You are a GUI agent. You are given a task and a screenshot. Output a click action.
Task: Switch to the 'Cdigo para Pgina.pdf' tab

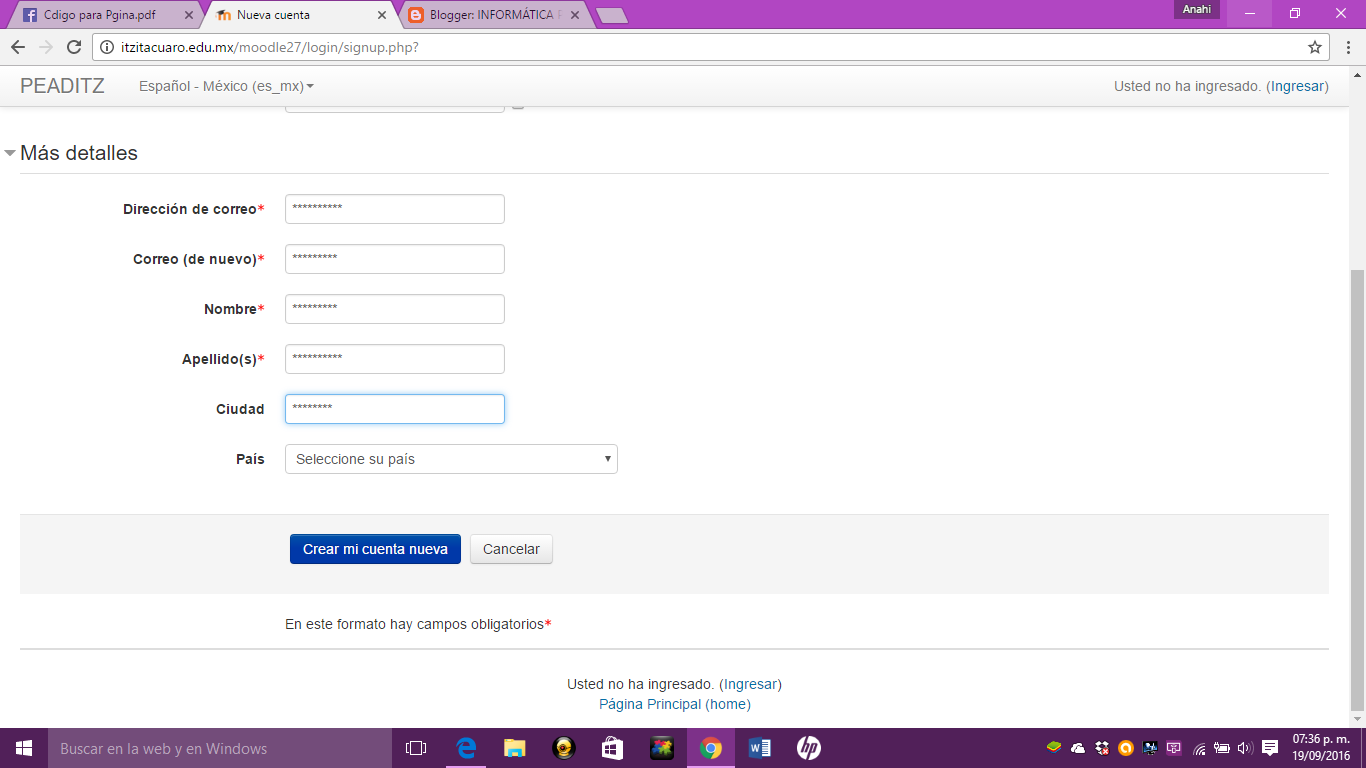click(x=103, y=15)
